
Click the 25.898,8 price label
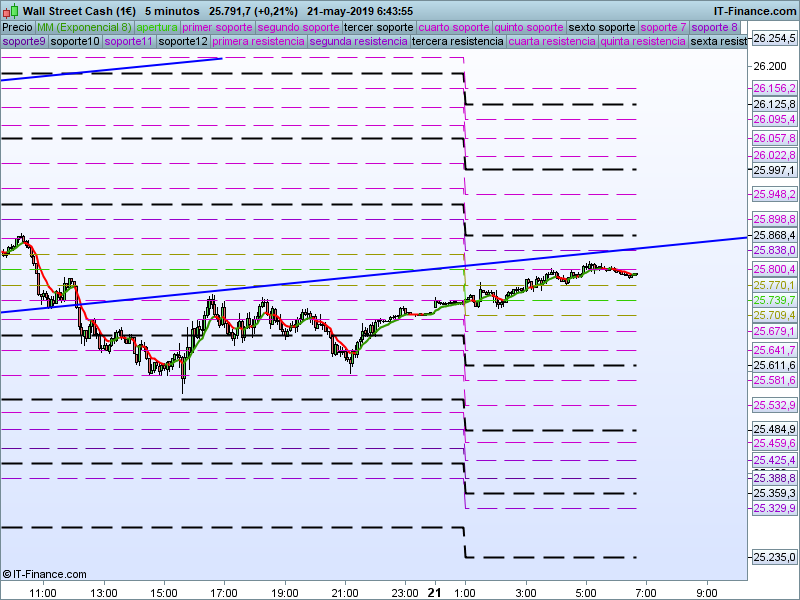coord(774,219)
